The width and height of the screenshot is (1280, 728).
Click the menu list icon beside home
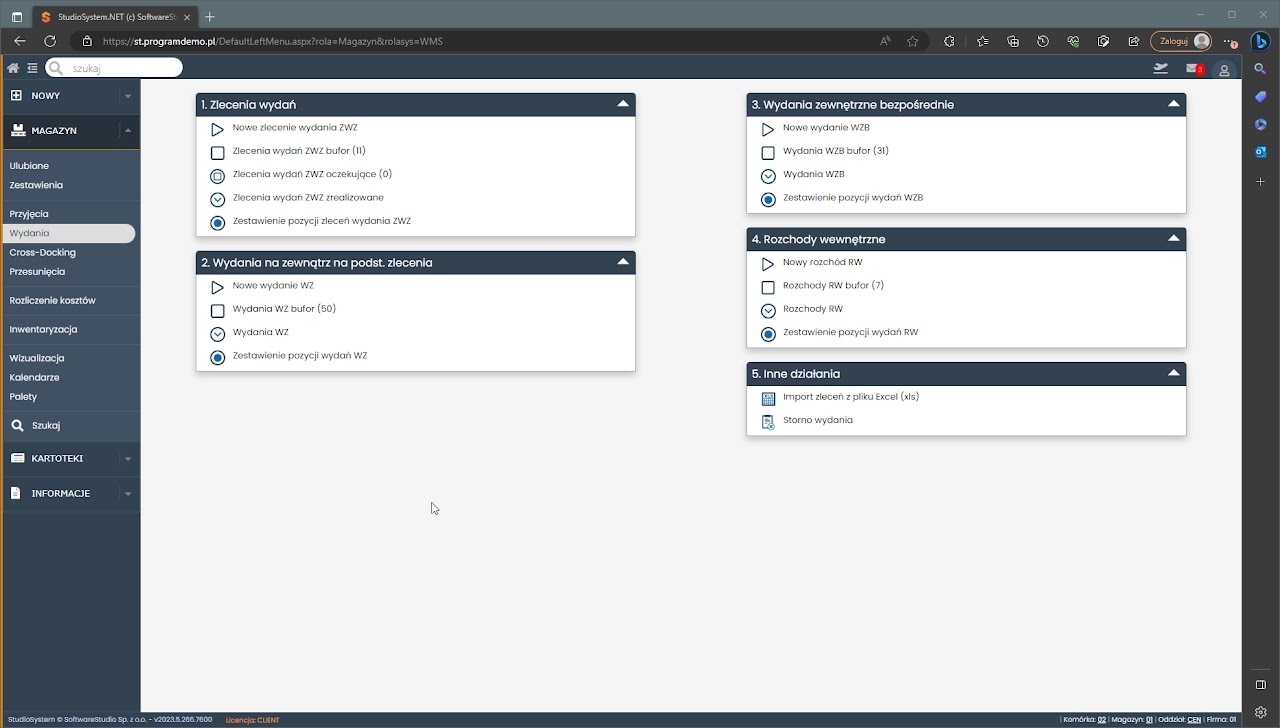coord(32,68)
